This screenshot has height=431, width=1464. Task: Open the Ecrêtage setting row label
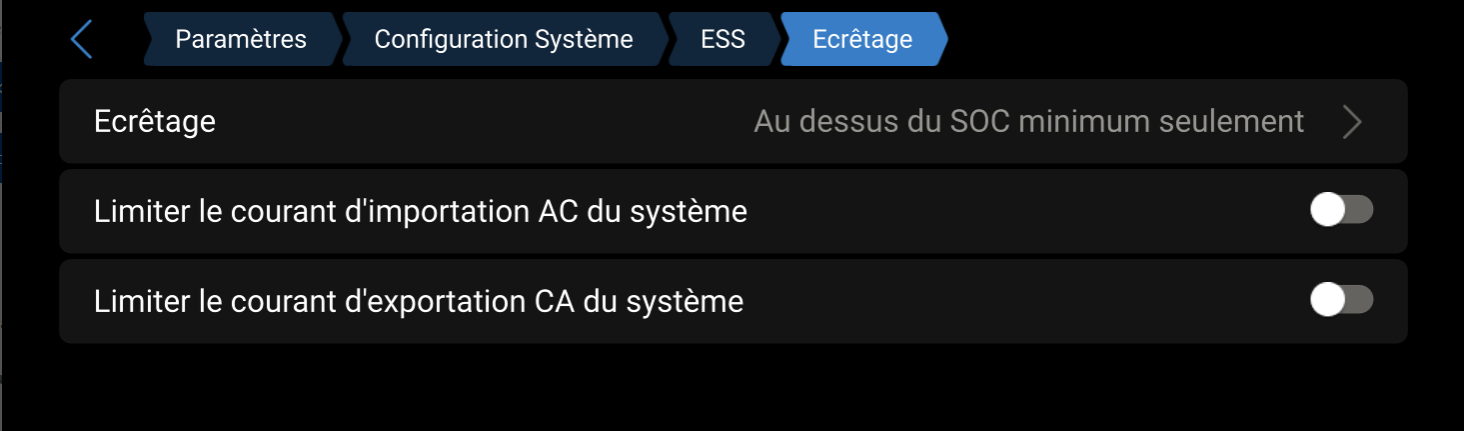(x=155, y=122)
